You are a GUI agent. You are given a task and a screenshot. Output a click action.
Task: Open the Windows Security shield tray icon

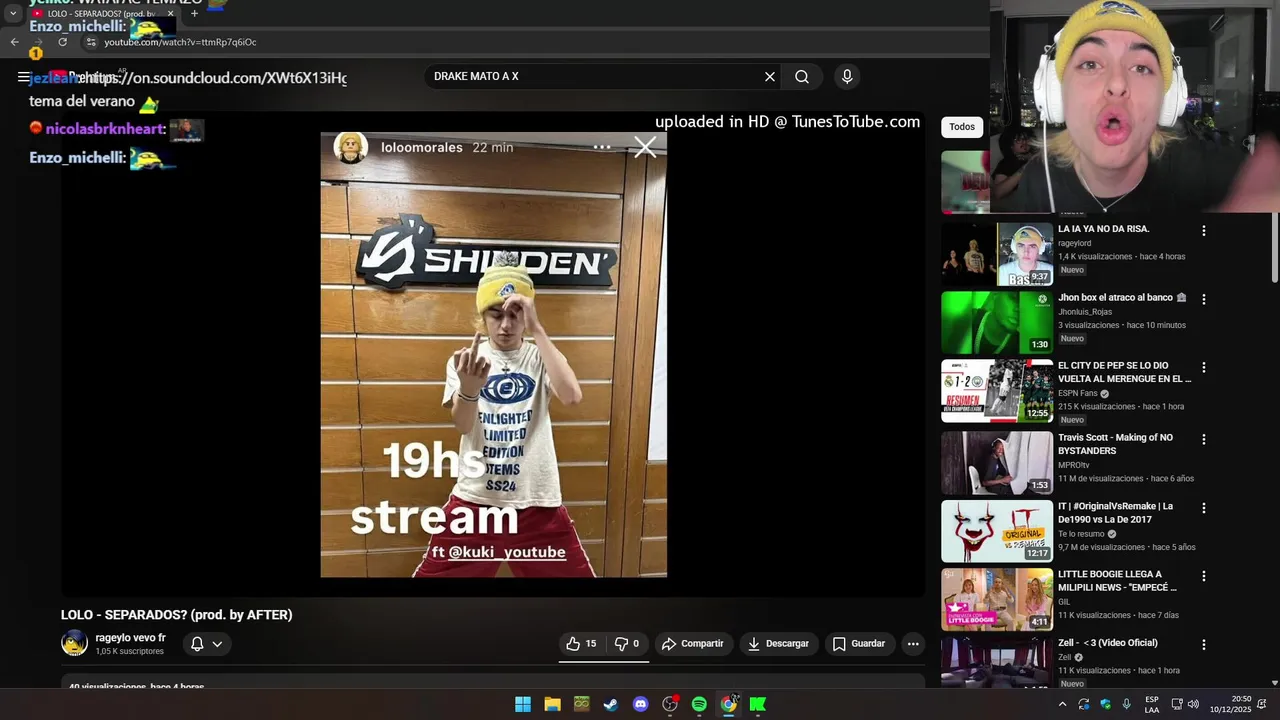coord(1105,704)
